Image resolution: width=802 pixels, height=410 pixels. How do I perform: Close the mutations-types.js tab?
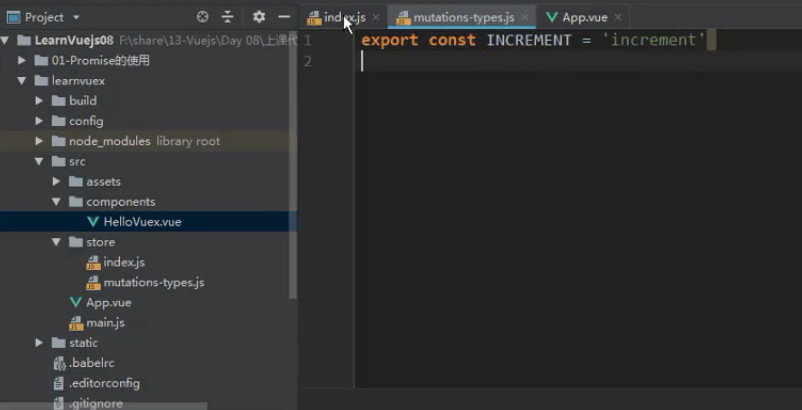point(525,17)
